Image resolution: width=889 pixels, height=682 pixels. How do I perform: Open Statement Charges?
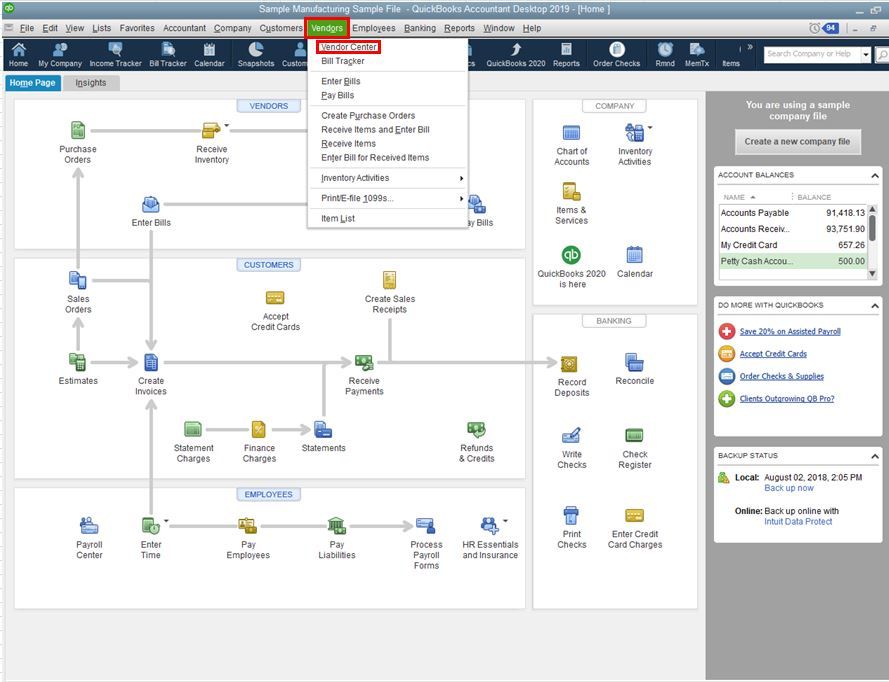193,429
